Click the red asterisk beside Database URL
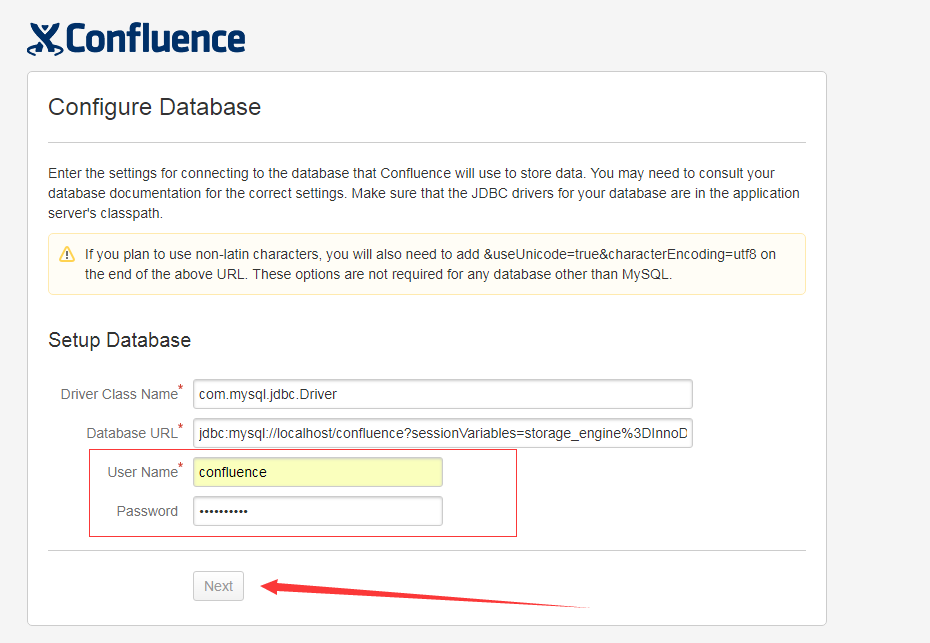930x643 pixels. 180,426
